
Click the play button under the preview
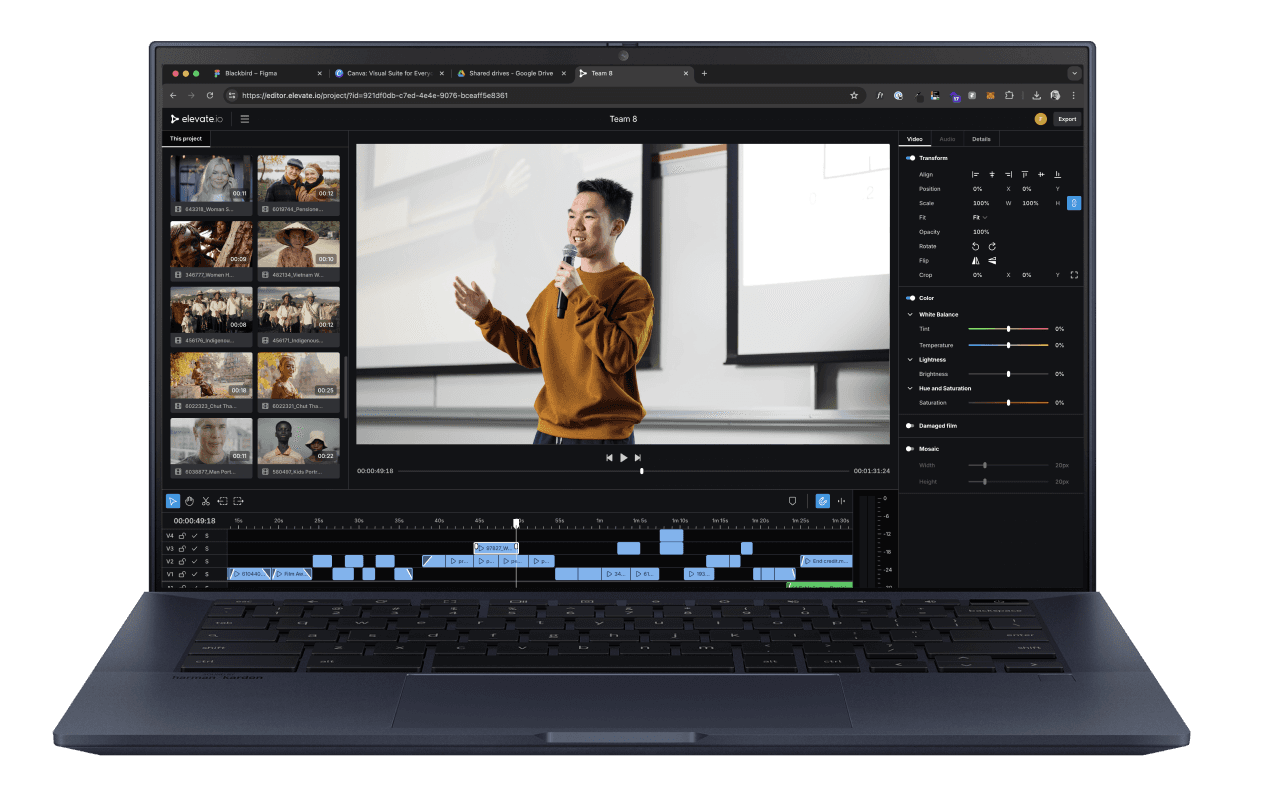(x=623, y=457)
